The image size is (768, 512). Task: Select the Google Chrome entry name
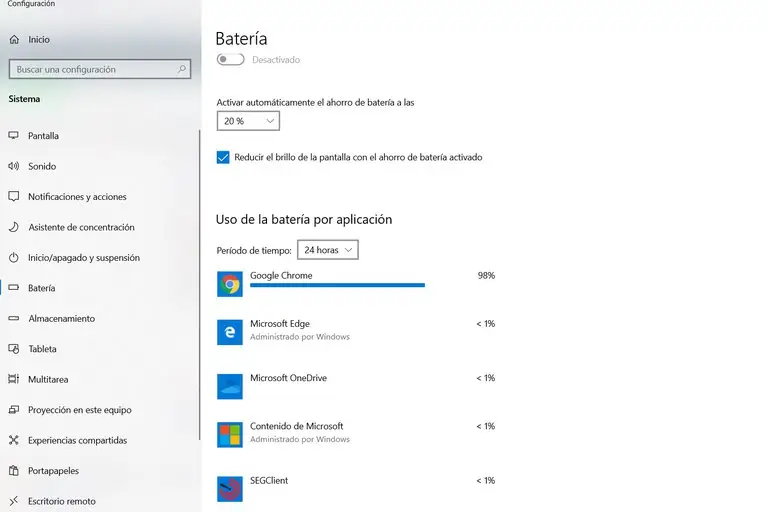coord(281,275)
